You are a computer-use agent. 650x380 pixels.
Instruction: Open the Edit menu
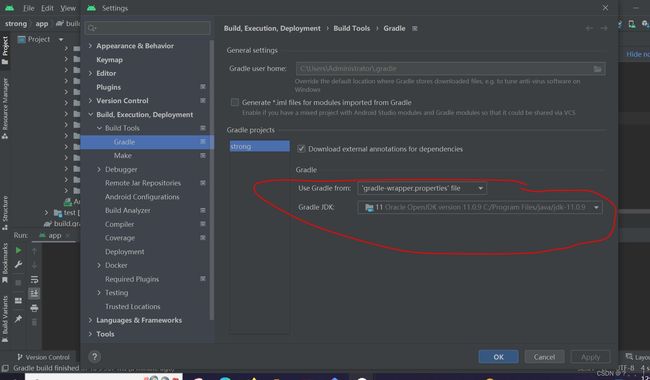pyautogui.click(x=47, y=8)
